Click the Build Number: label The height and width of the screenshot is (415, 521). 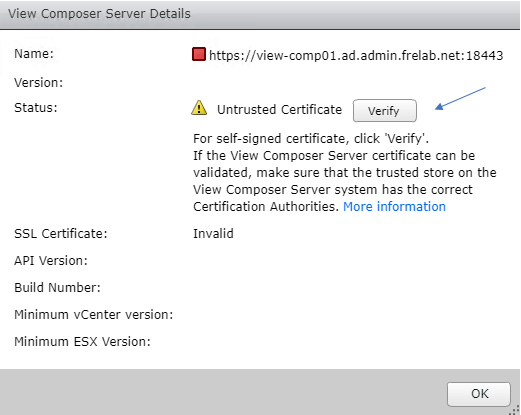coord(58,288)
